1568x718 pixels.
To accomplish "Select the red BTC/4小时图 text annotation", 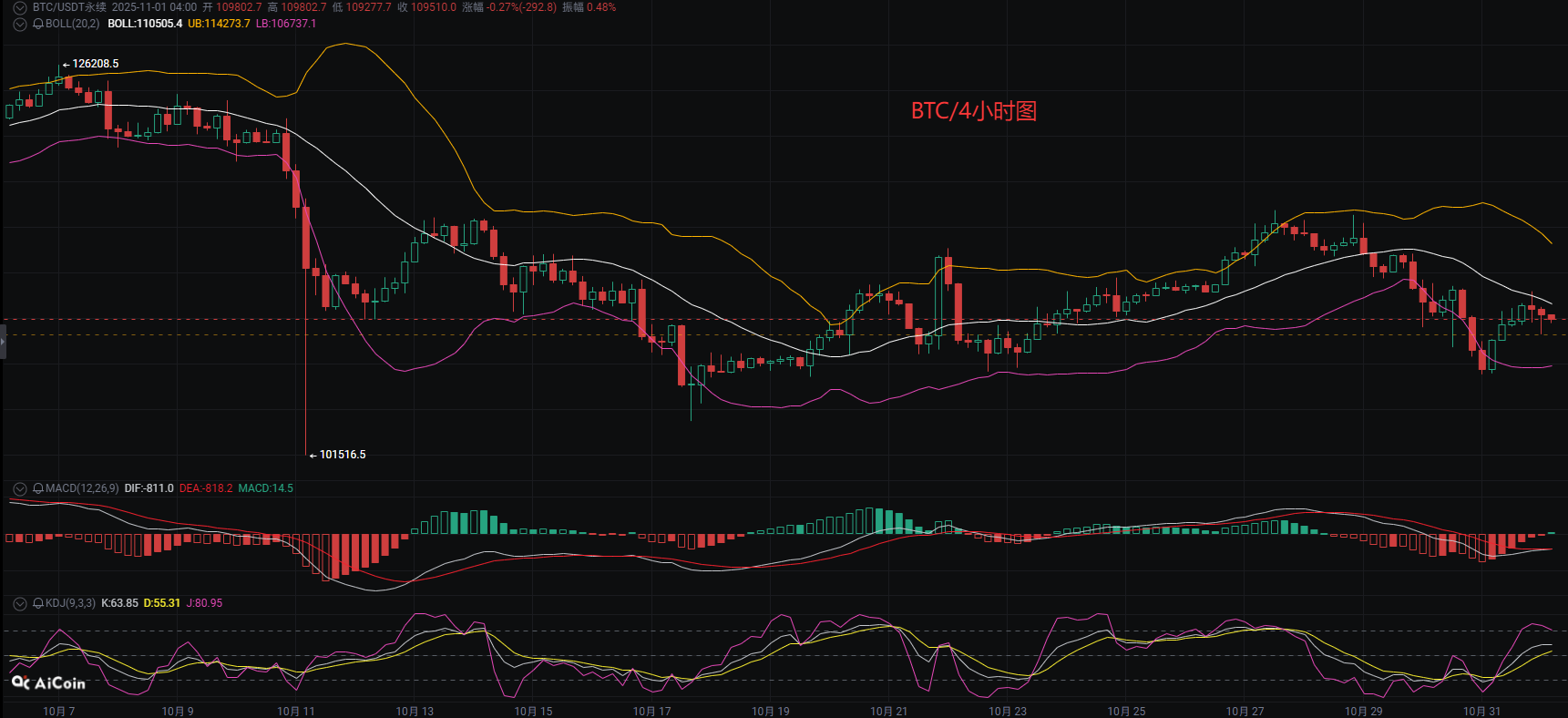I will [x=973, y=111].
